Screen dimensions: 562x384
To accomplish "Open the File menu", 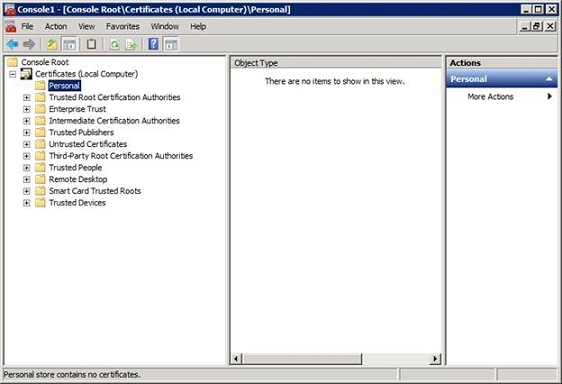I will 27,27.
